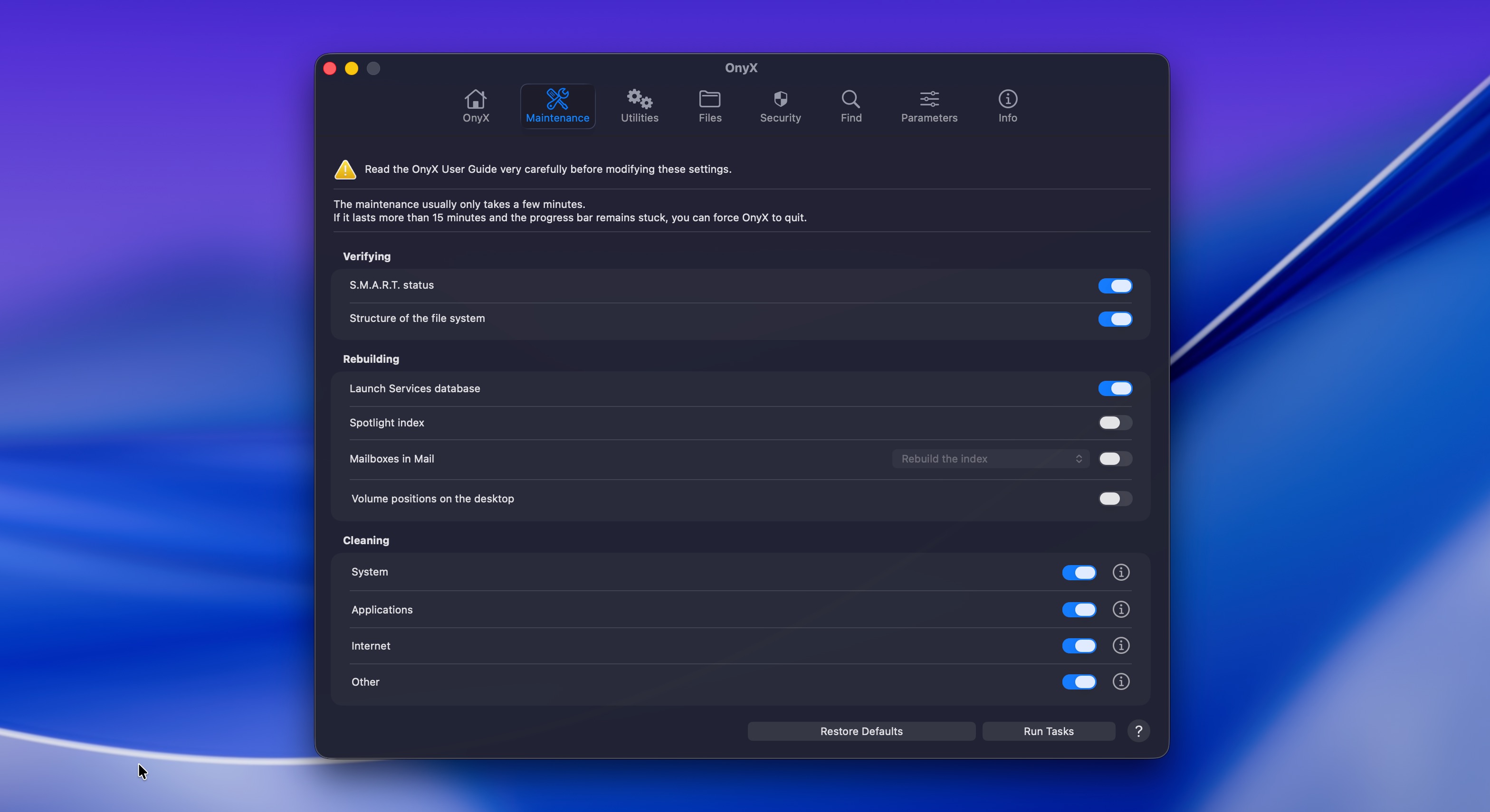Open the question mark help button
1490x812 pixels.
tap(1138, 731)
